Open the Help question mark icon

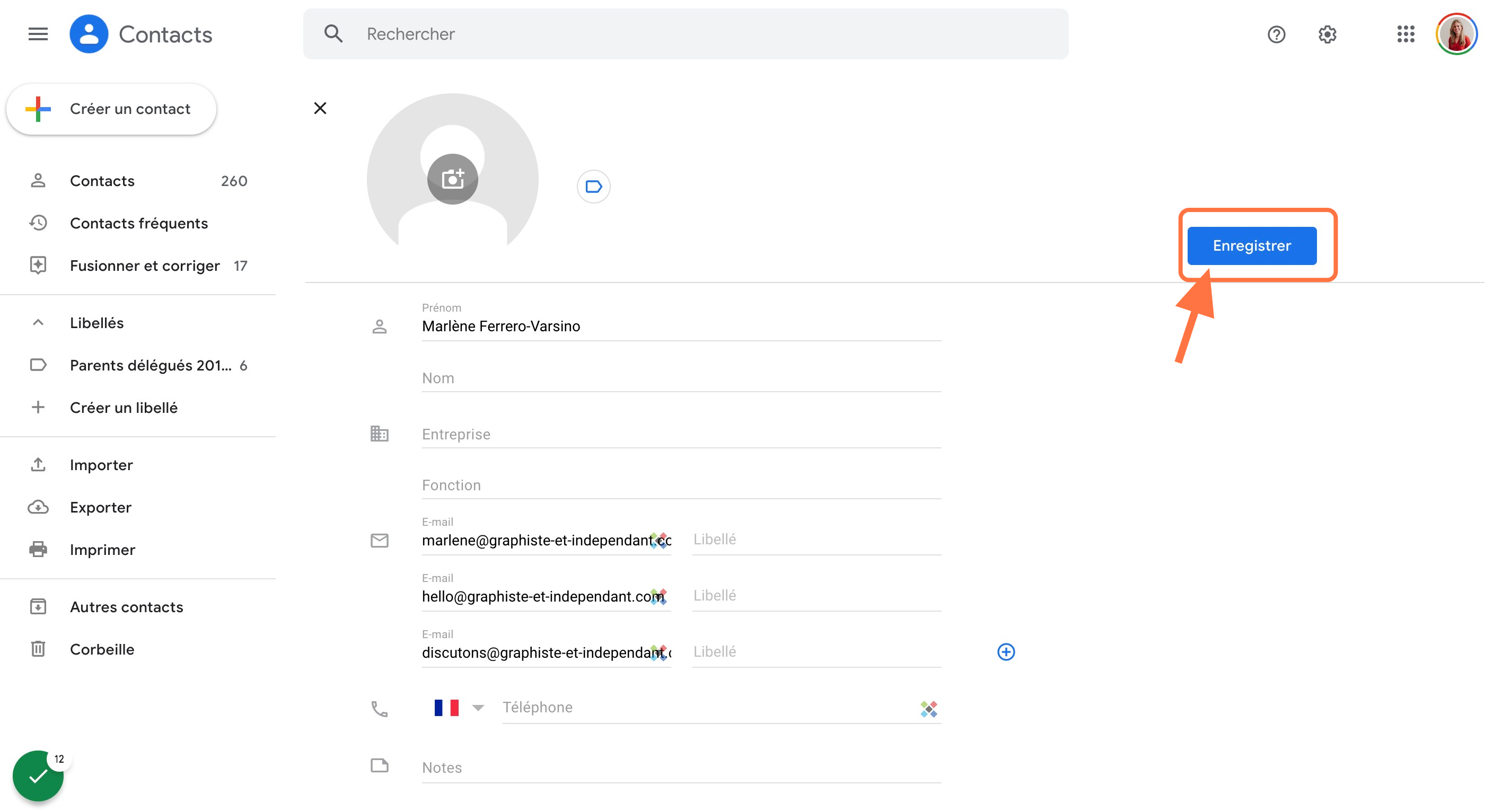[x=1276, y=34]
